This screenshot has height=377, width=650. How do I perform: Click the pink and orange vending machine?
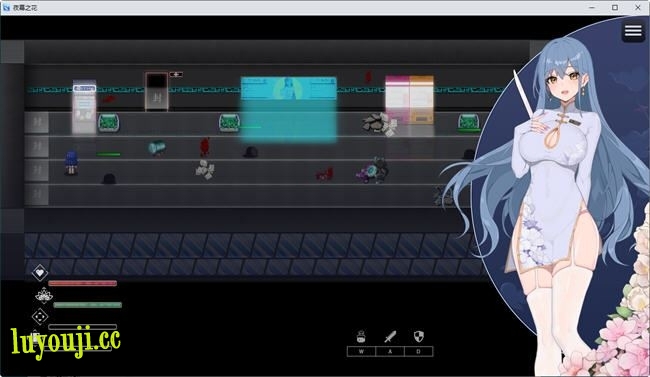(x=410, y=100)
